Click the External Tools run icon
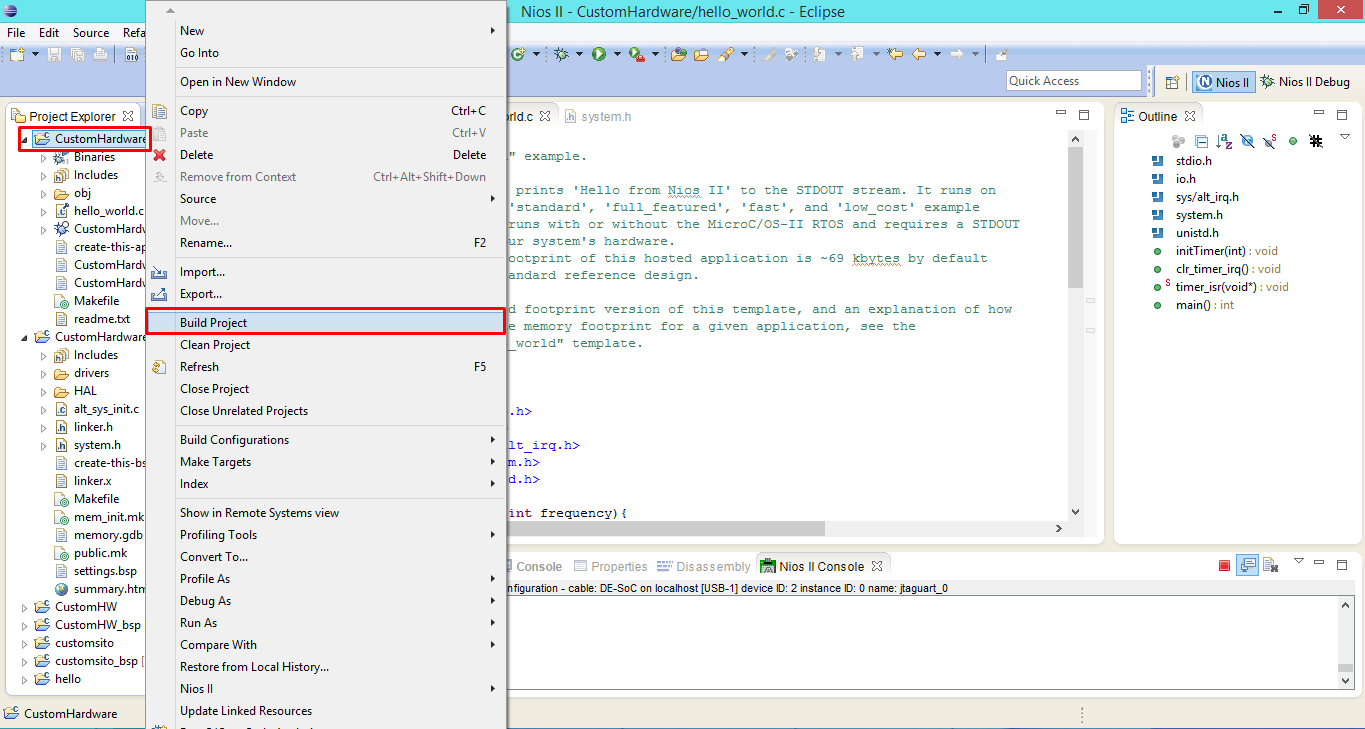This screenshot has height=729, width=1365. tap(636, 54)
